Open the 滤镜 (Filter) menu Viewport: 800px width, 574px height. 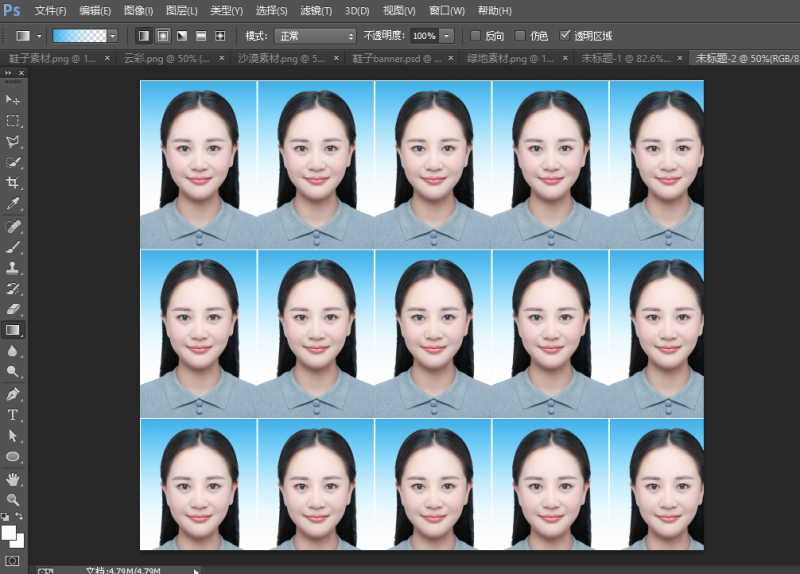point(316,11)
